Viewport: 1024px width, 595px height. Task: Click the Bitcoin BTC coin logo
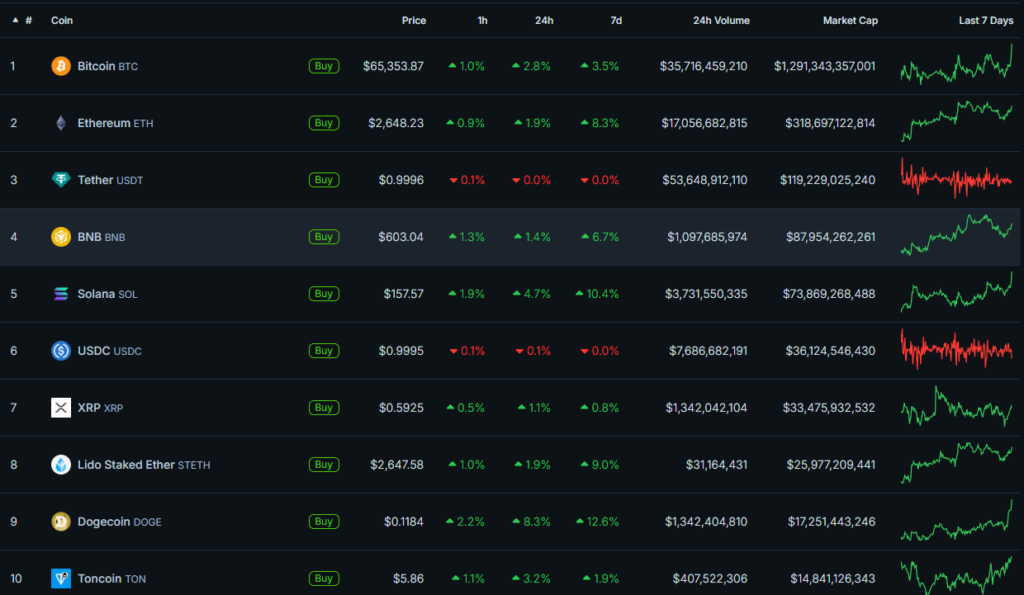pyautogui.click(x=60, y=66)
